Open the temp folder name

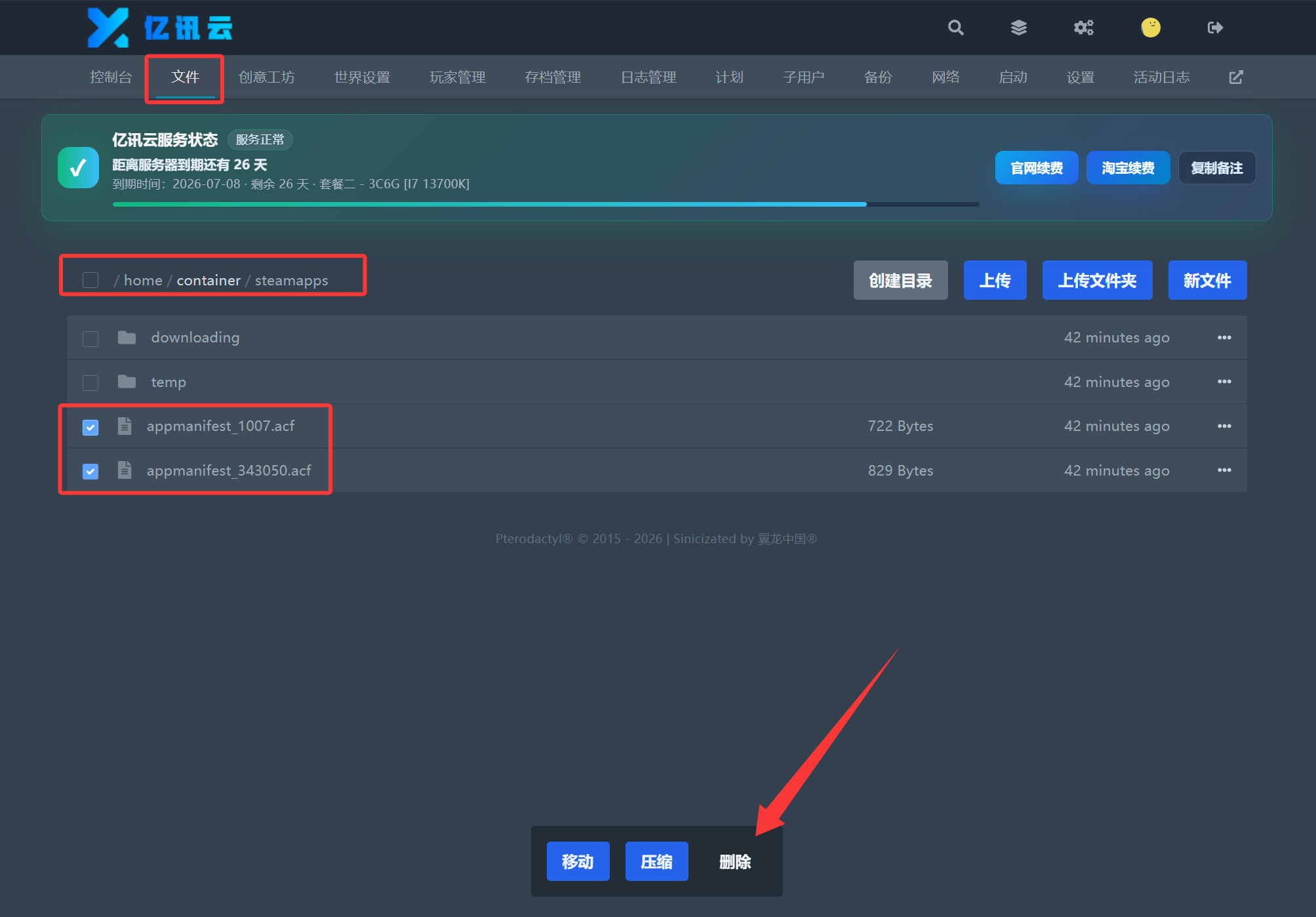pos(169,382)
